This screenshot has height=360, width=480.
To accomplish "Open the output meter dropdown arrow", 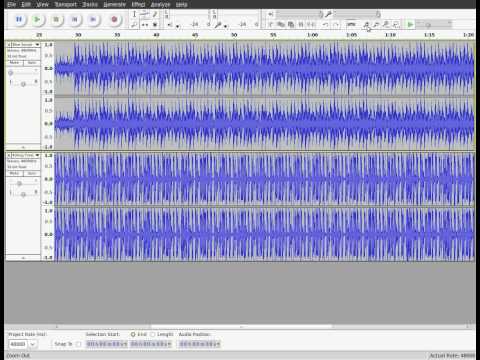I will 178,26.
